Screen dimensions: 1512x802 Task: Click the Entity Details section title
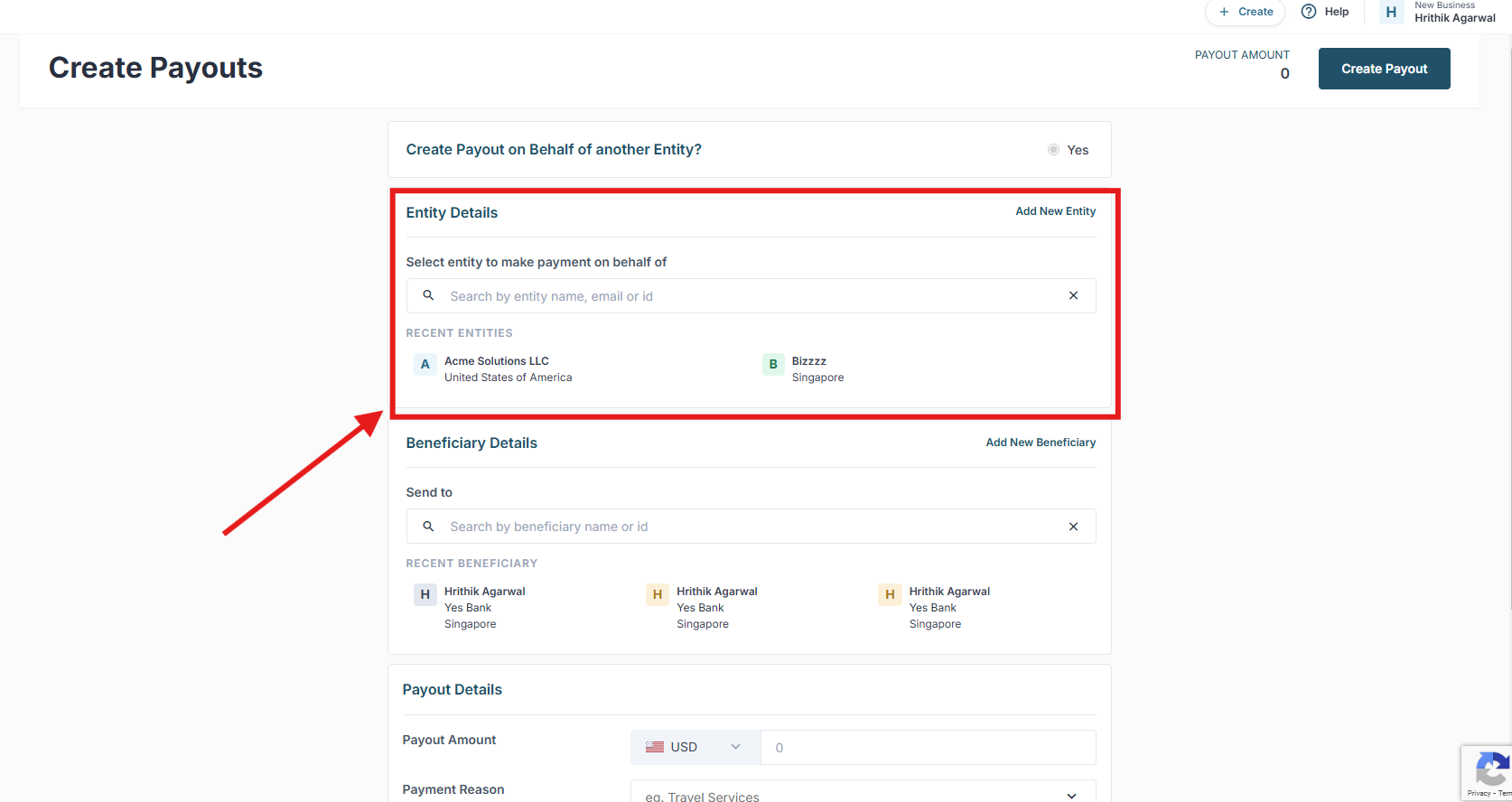[x=452, y=212]
